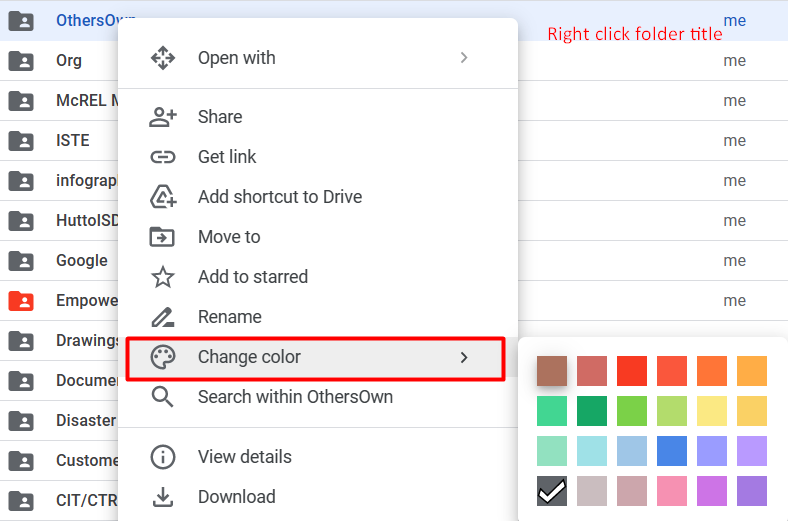
Task: Click the Search within magnifier icon
Action: (x=163, y=397)
